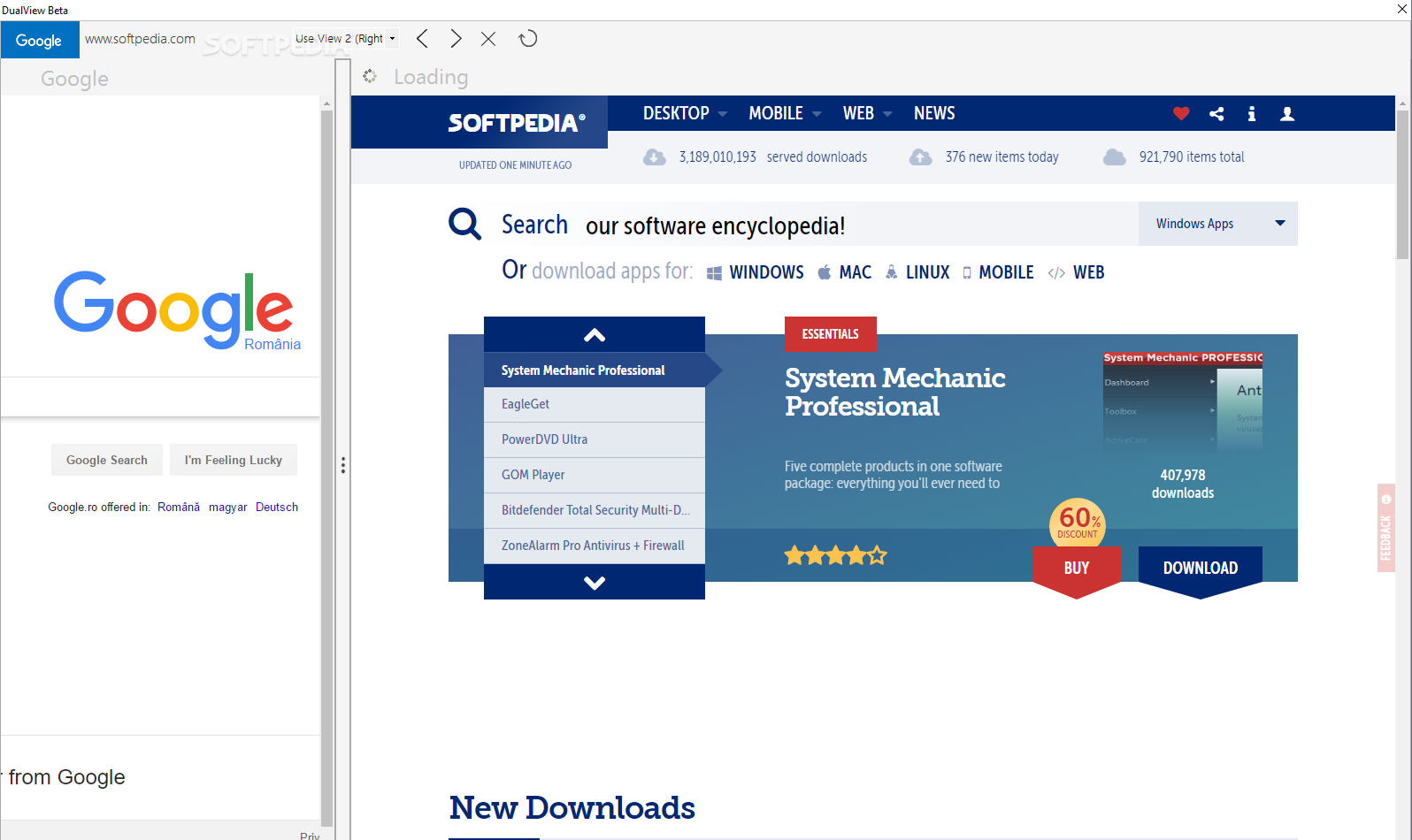
Task: Click the served downloads cloud icon
Action: (x=655, y=157)
